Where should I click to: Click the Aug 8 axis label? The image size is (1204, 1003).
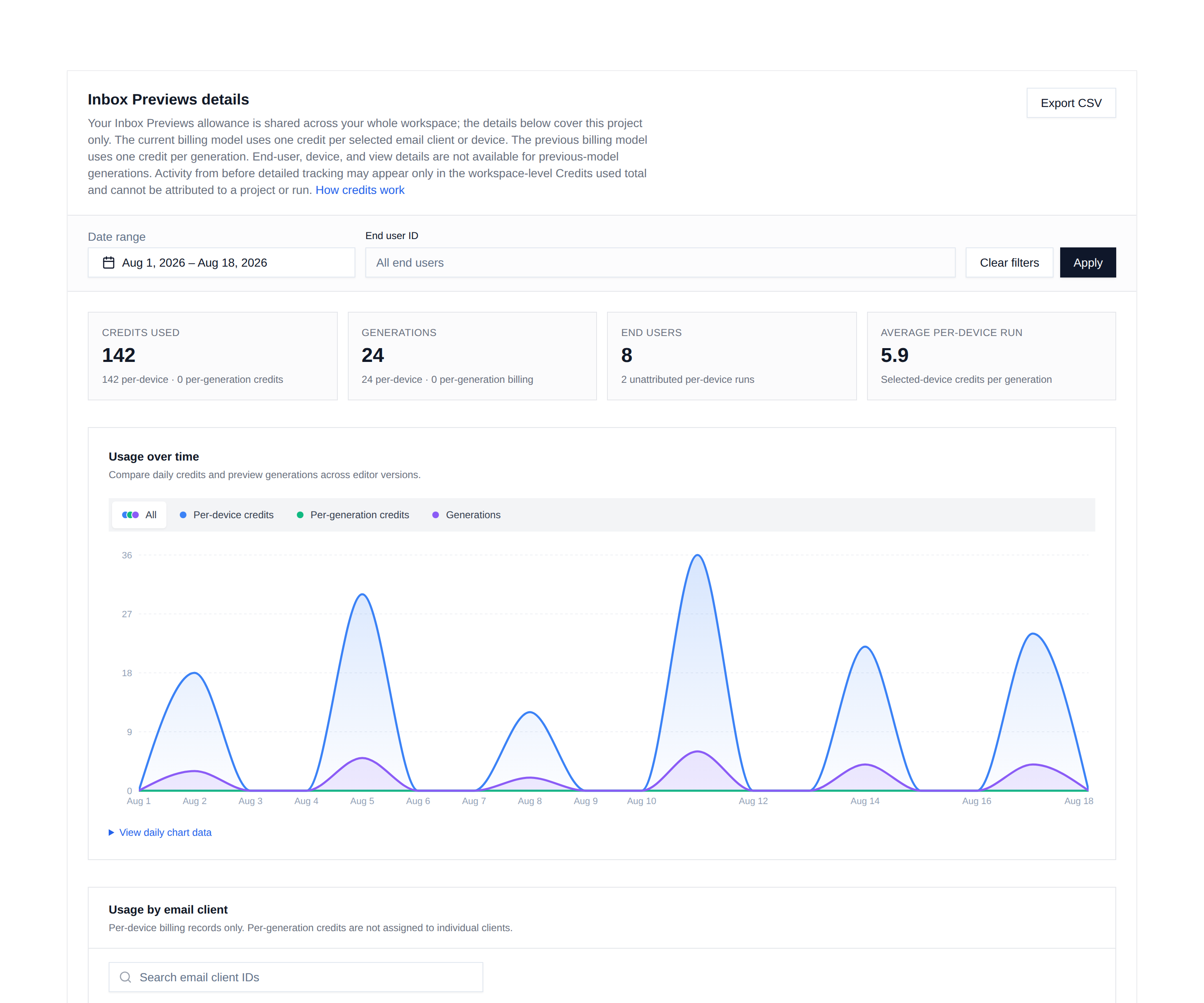530,801
